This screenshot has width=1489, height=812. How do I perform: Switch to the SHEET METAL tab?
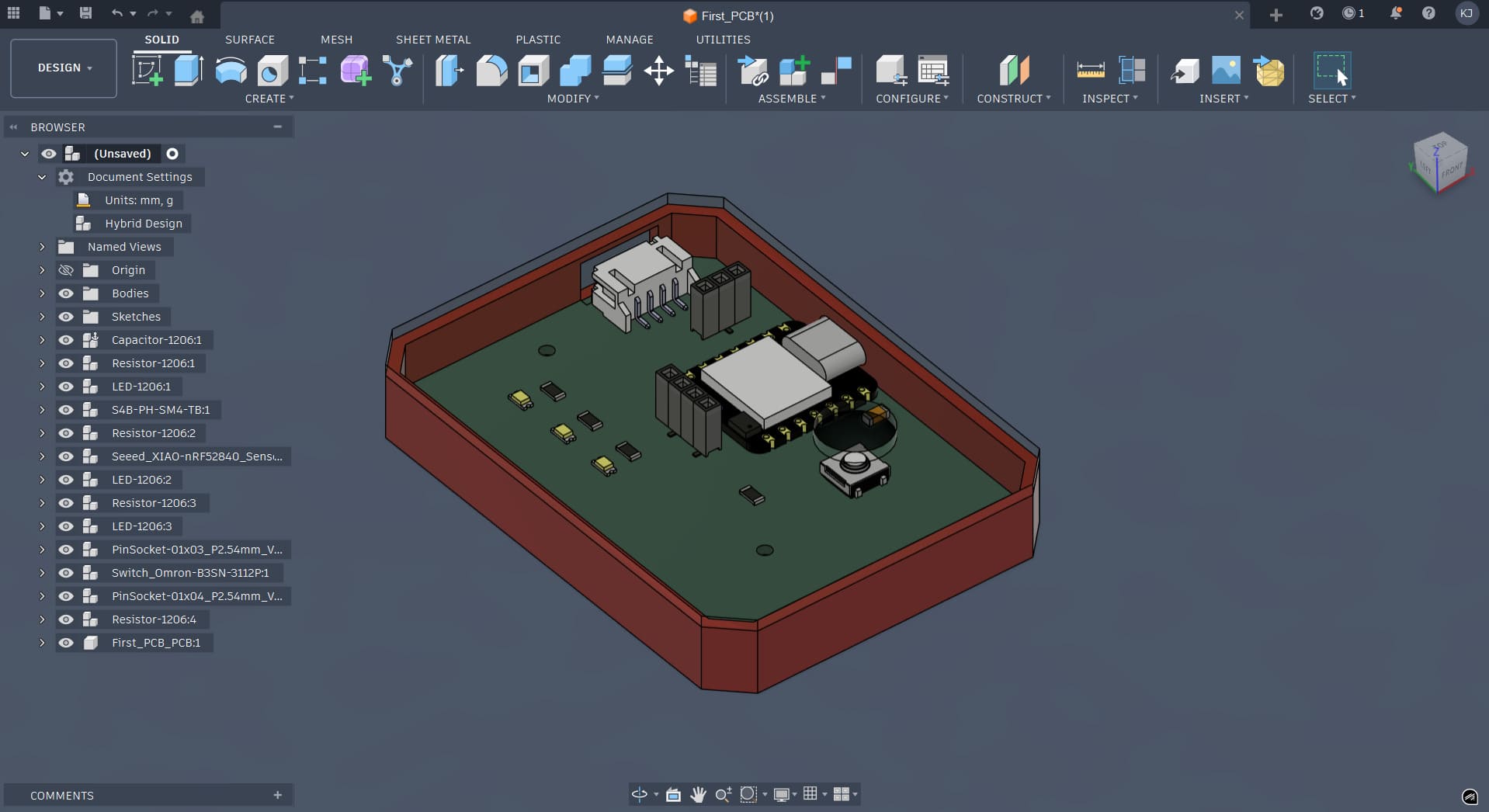[433, 40]
